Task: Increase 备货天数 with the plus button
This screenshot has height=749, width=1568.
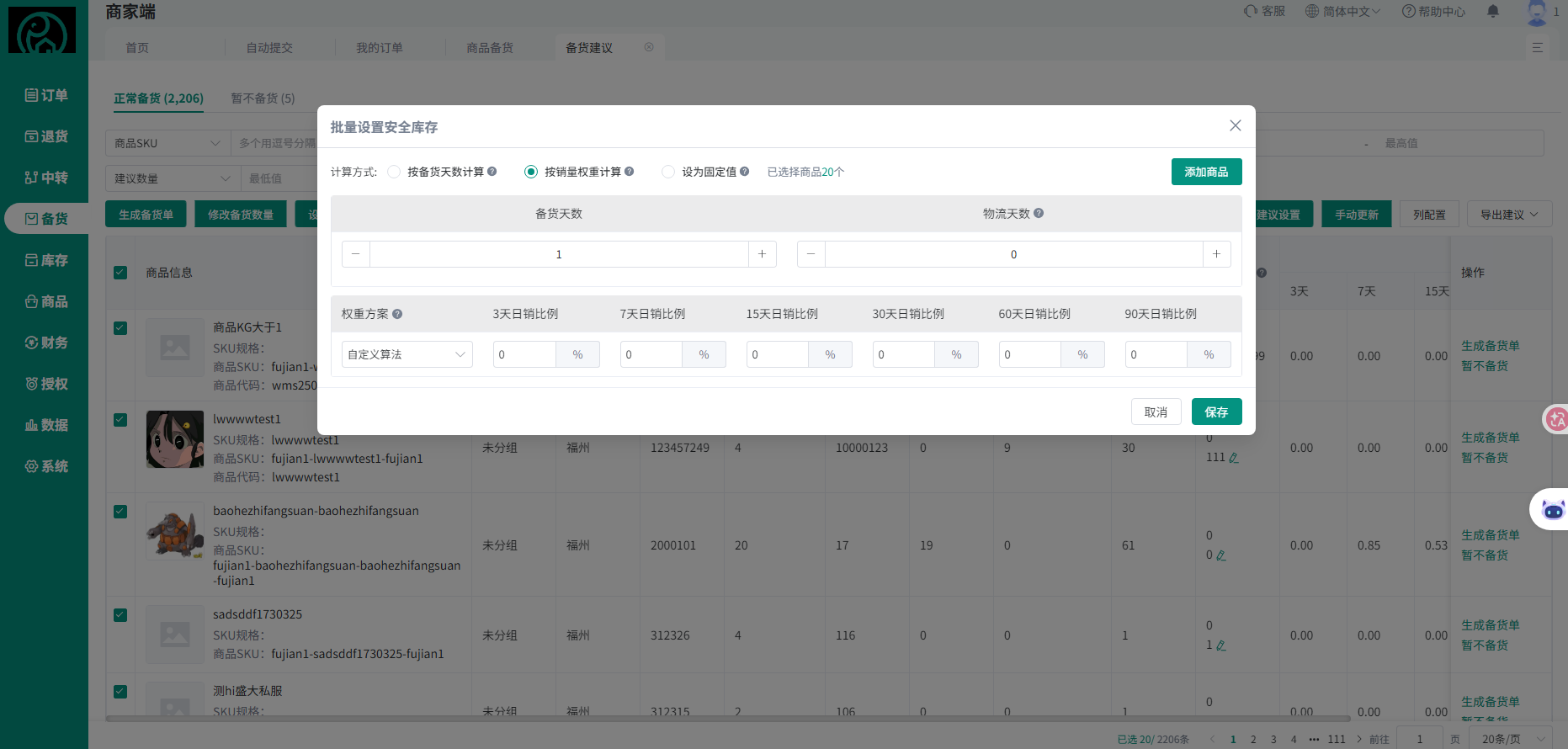Action: click(x=762, y=254)
